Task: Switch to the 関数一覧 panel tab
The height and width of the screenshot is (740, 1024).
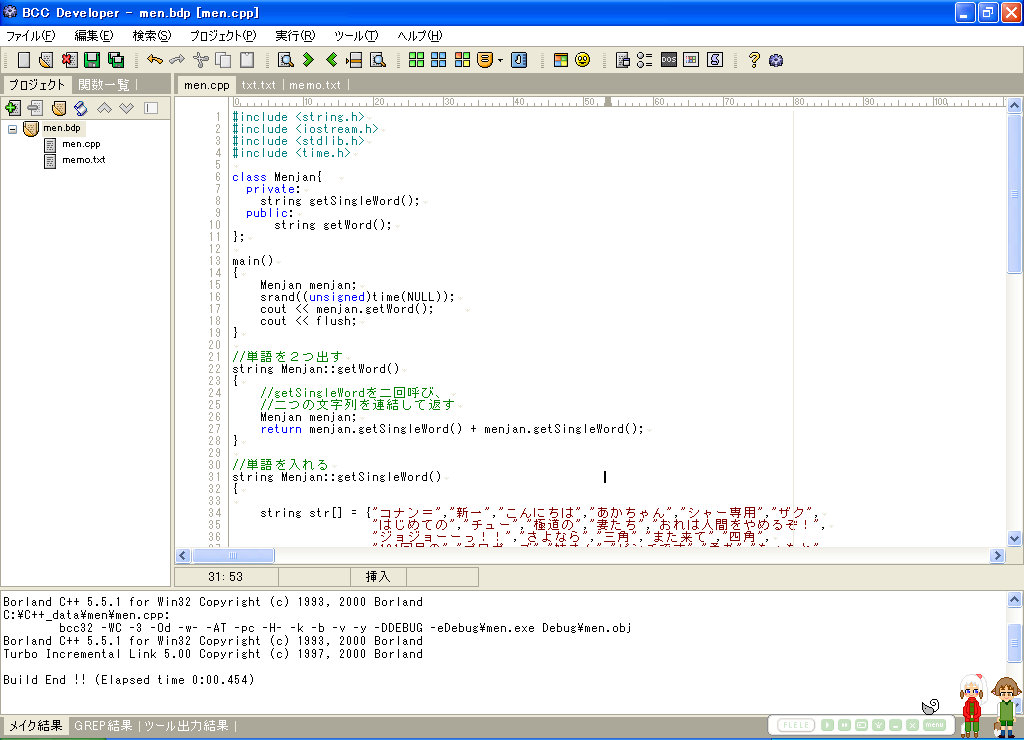Action: pos(104,85)
